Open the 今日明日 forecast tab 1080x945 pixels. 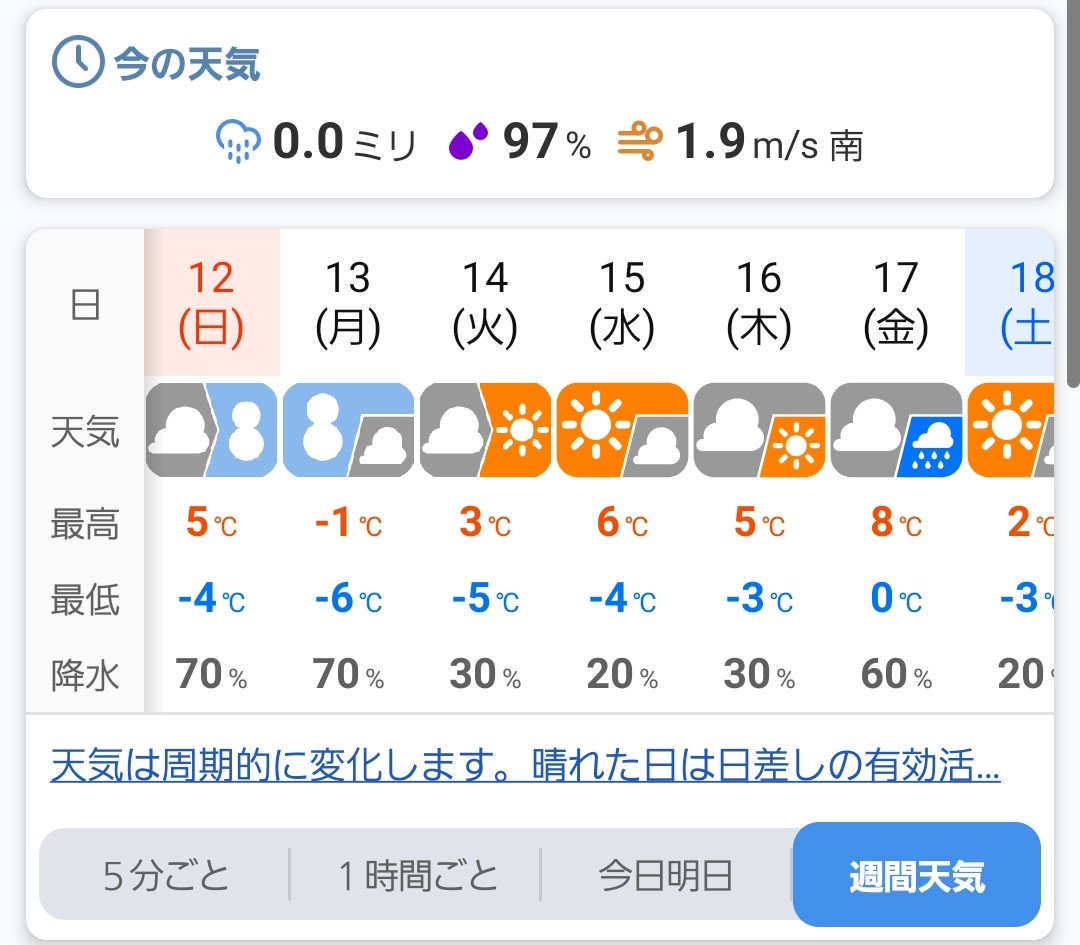tap(666, 876)
